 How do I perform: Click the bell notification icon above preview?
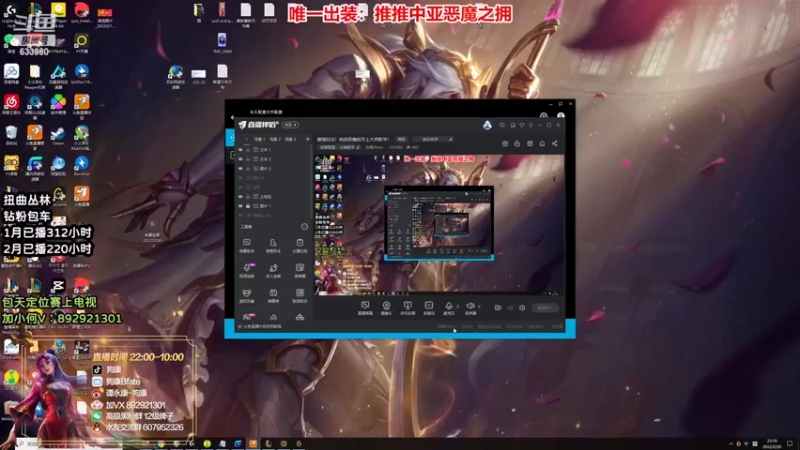542,143
